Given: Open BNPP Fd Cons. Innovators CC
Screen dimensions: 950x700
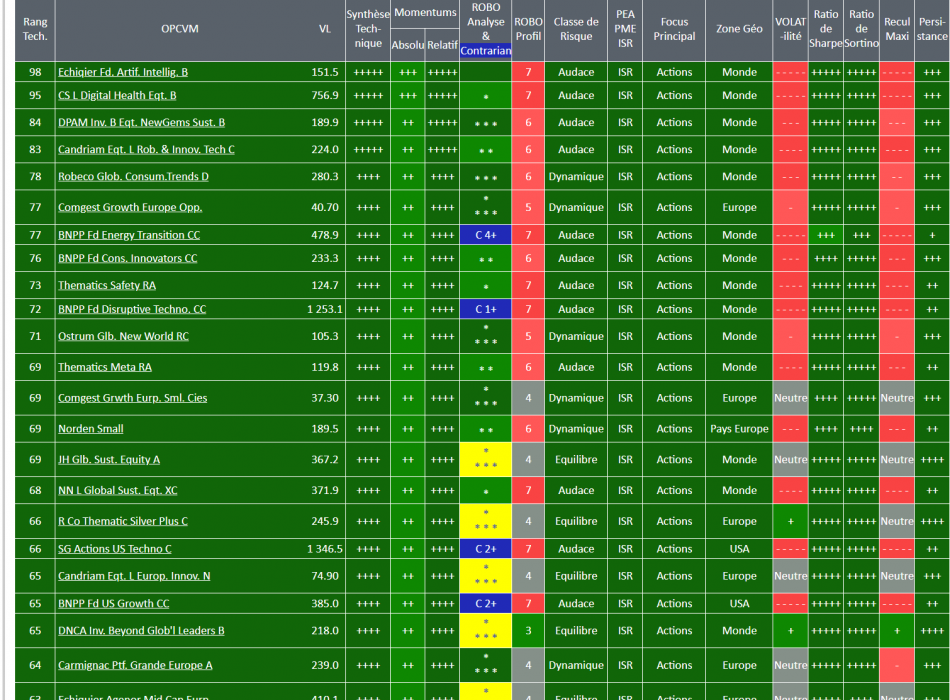Looking at the screenshot, I should tap(128, 258).
